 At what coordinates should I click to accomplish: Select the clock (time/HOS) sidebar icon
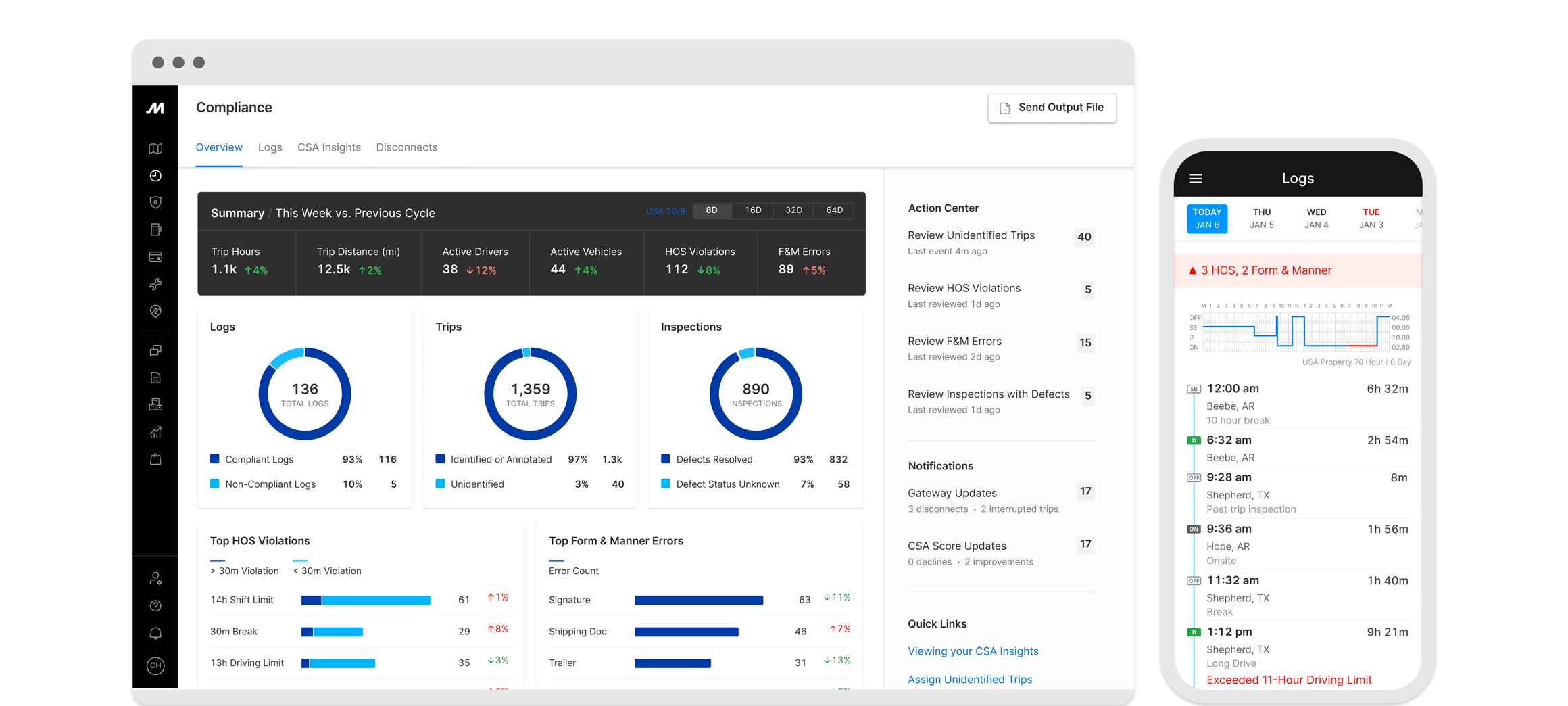pos(155,176)
